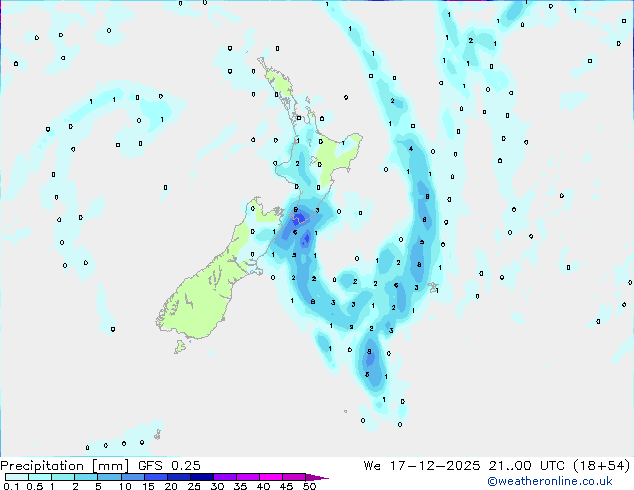Viewport: 634px width, 490px height.
Task: Pick the 15–20 mm legend swatch
Action: click(x=155, y=477)
